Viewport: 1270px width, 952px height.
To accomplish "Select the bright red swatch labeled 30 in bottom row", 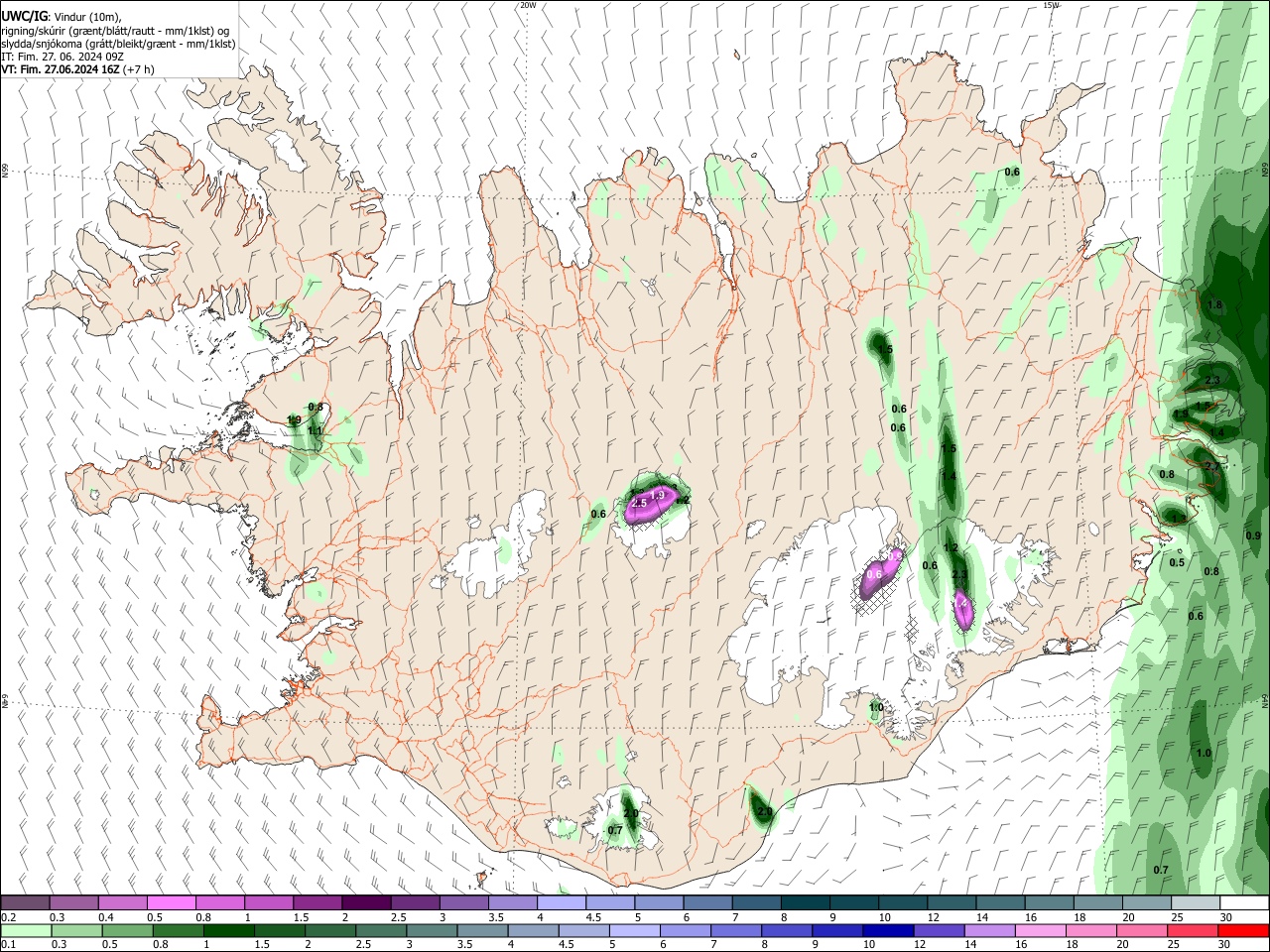I will click(x=1242, y=930).
